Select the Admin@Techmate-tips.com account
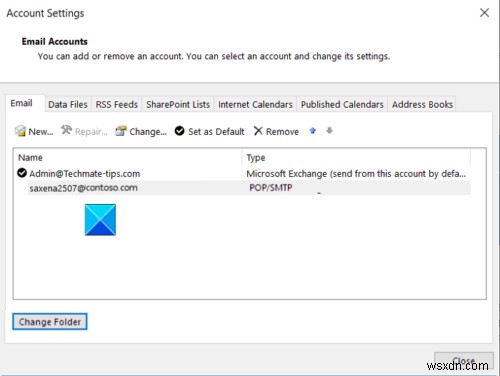 point(84,174)
